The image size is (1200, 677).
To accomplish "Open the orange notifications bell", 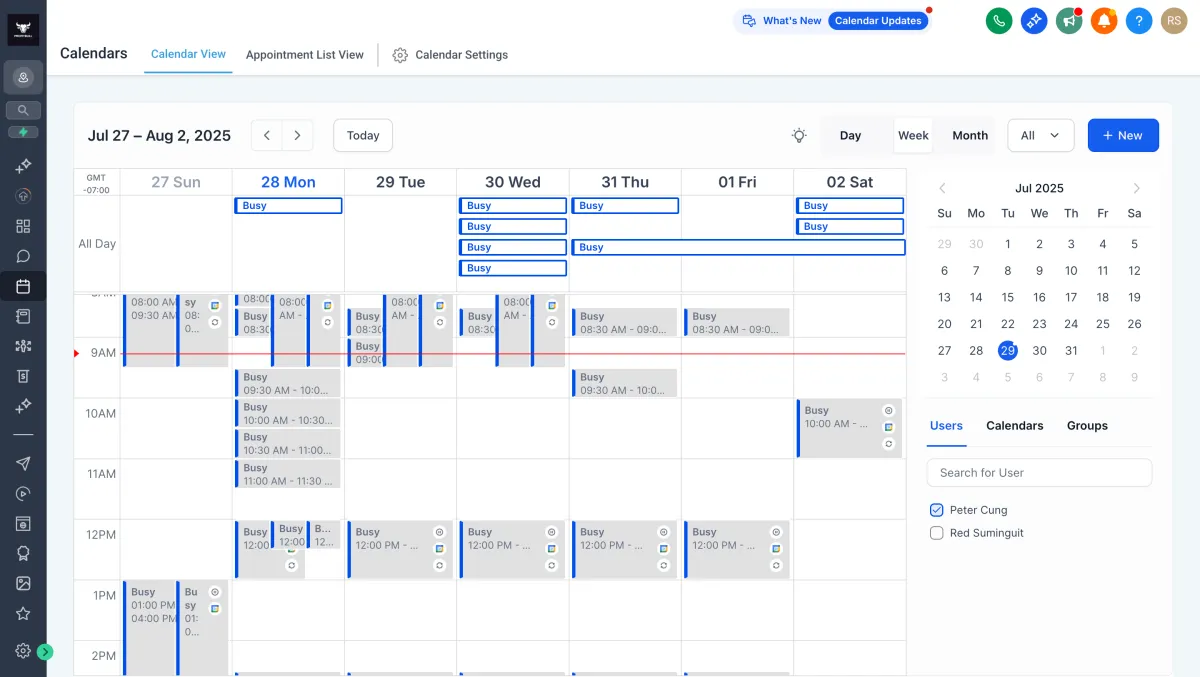I will [1104, 21].
